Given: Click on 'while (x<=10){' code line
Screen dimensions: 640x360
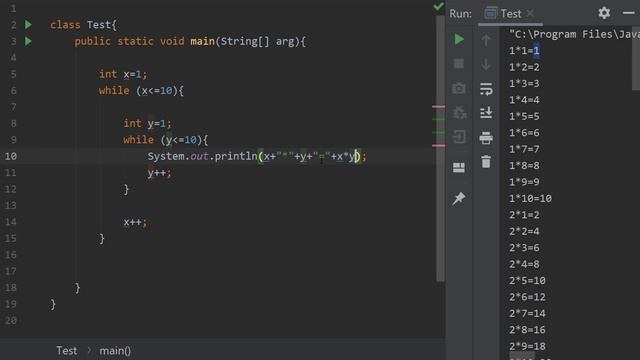Looking at the screenshot, I should pyautogui.click(x=141, y=91).
